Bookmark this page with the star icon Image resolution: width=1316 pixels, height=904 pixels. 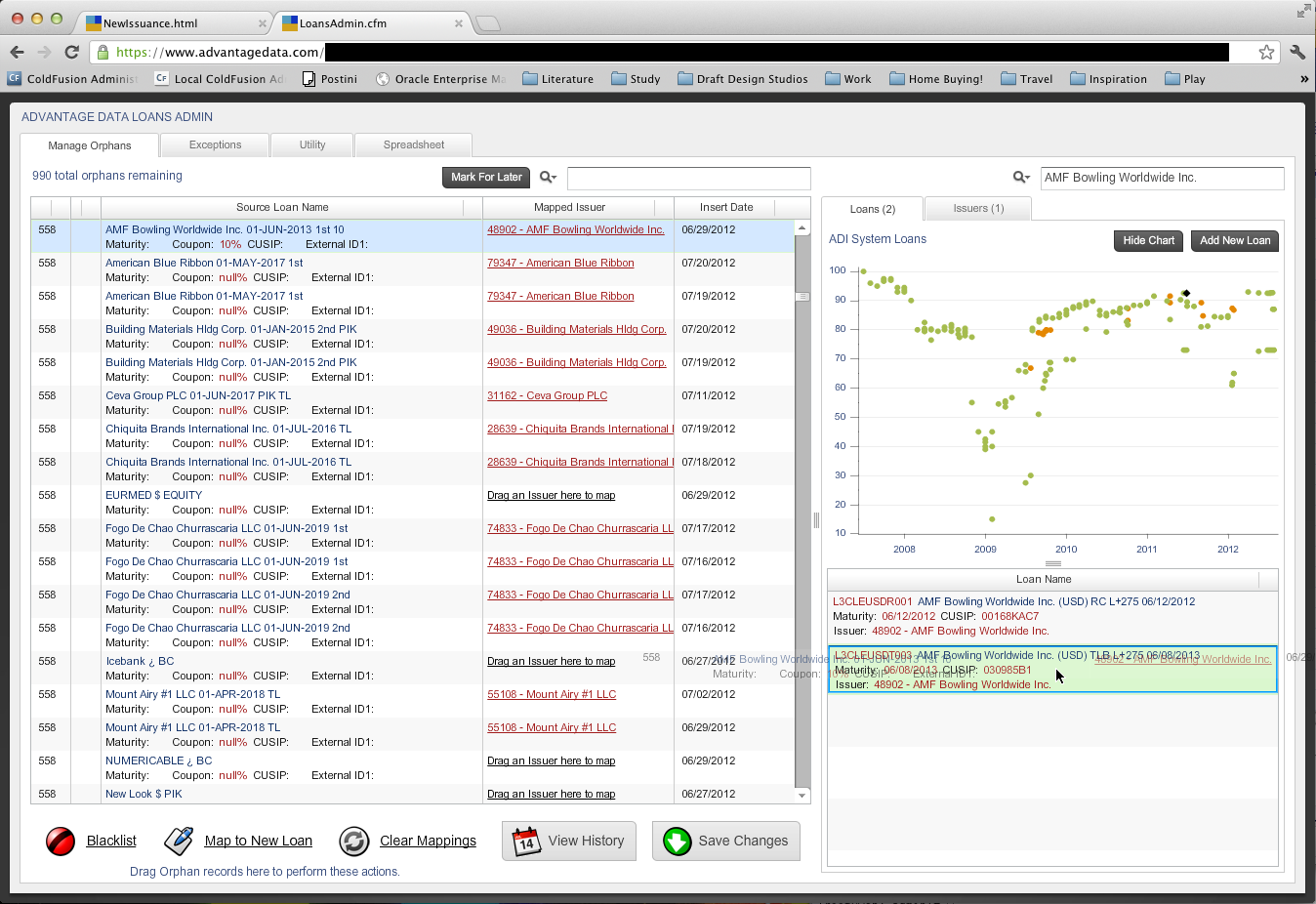(1266, 52)
